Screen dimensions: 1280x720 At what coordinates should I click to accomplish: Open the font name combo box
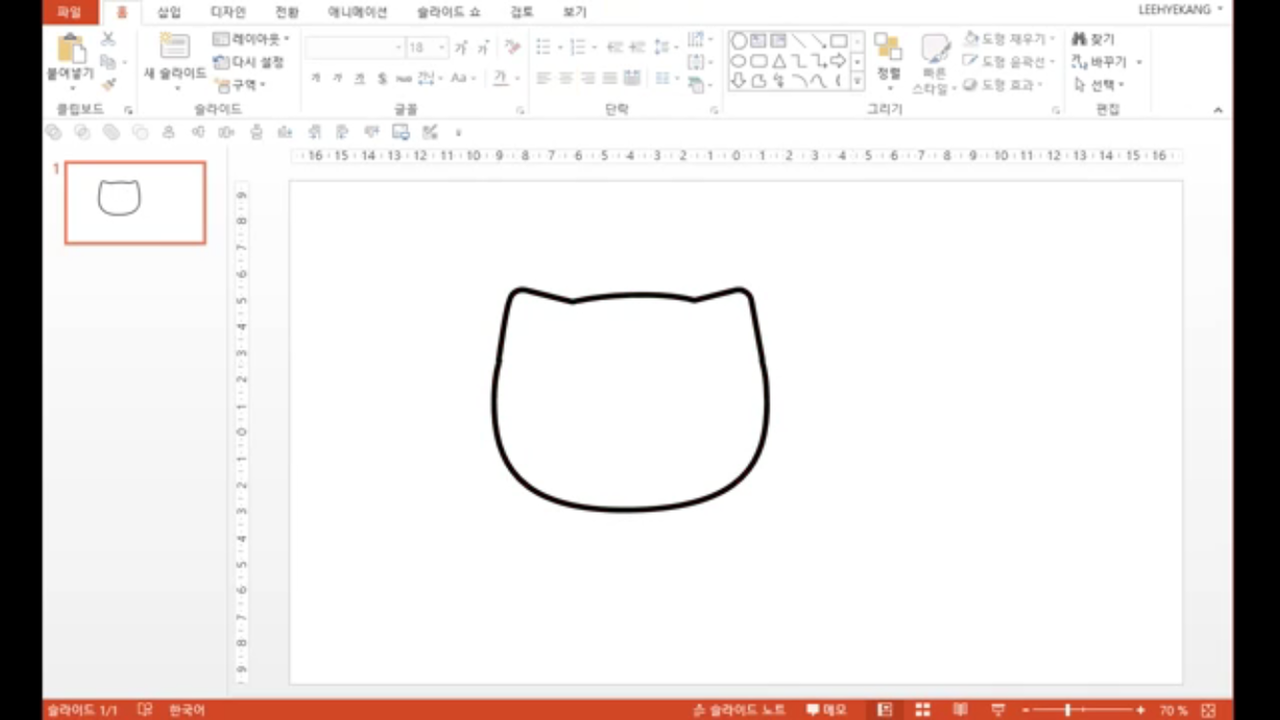[x=354, y=47]
